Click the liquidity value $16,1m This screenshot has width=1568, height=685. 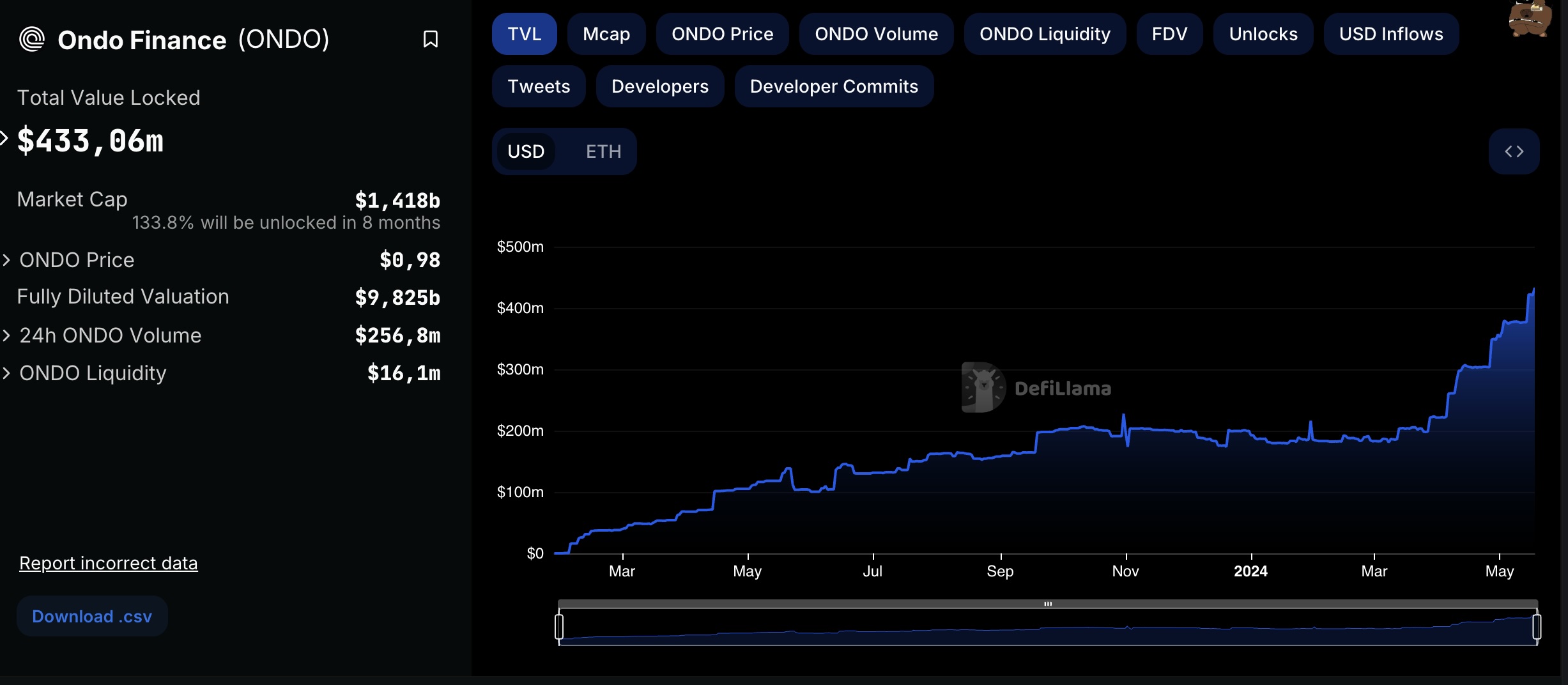point(404,373)
